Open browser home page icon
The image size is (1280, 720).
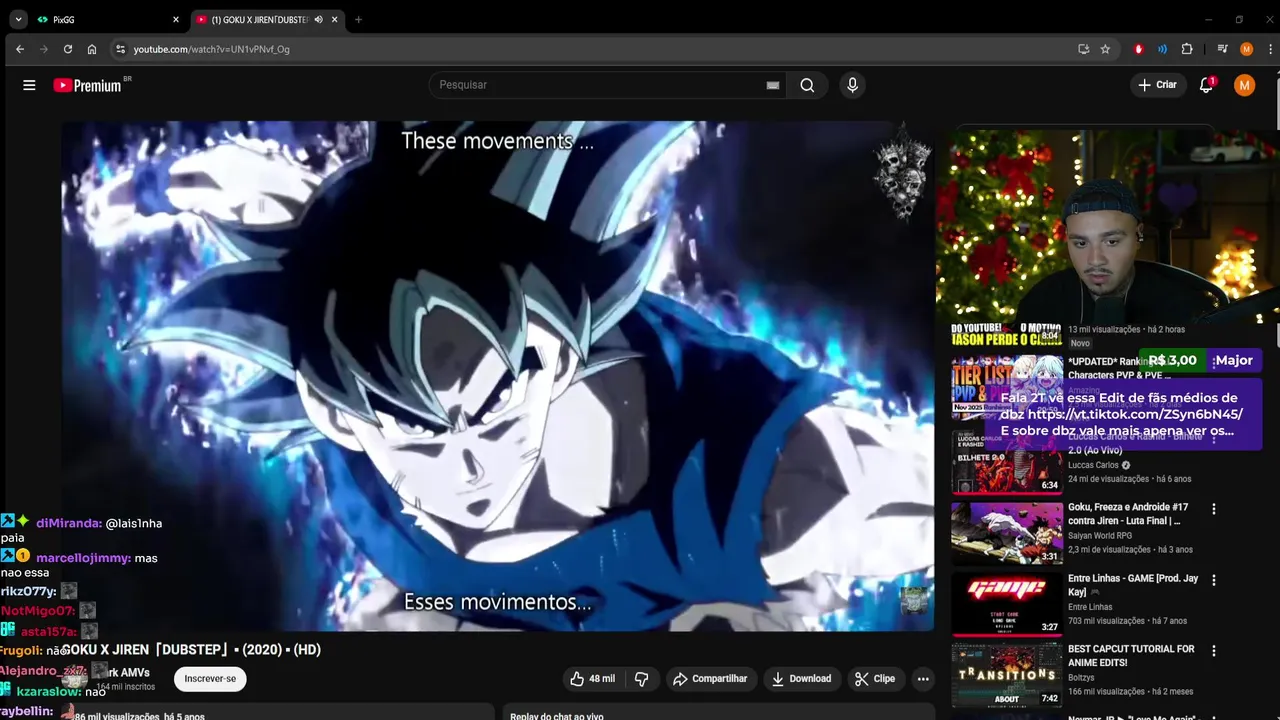(92, 49)
